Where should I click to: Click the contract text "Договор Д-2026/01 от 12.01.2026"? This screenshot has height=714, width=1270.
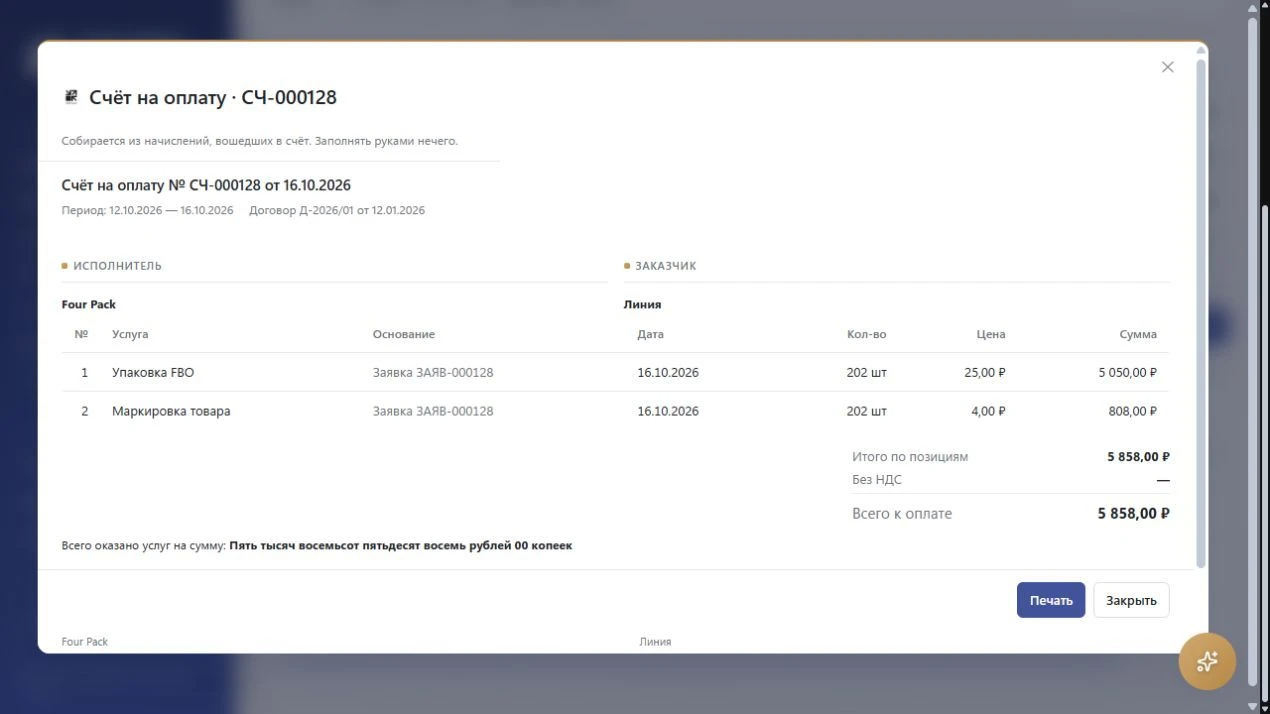[337, 210]
